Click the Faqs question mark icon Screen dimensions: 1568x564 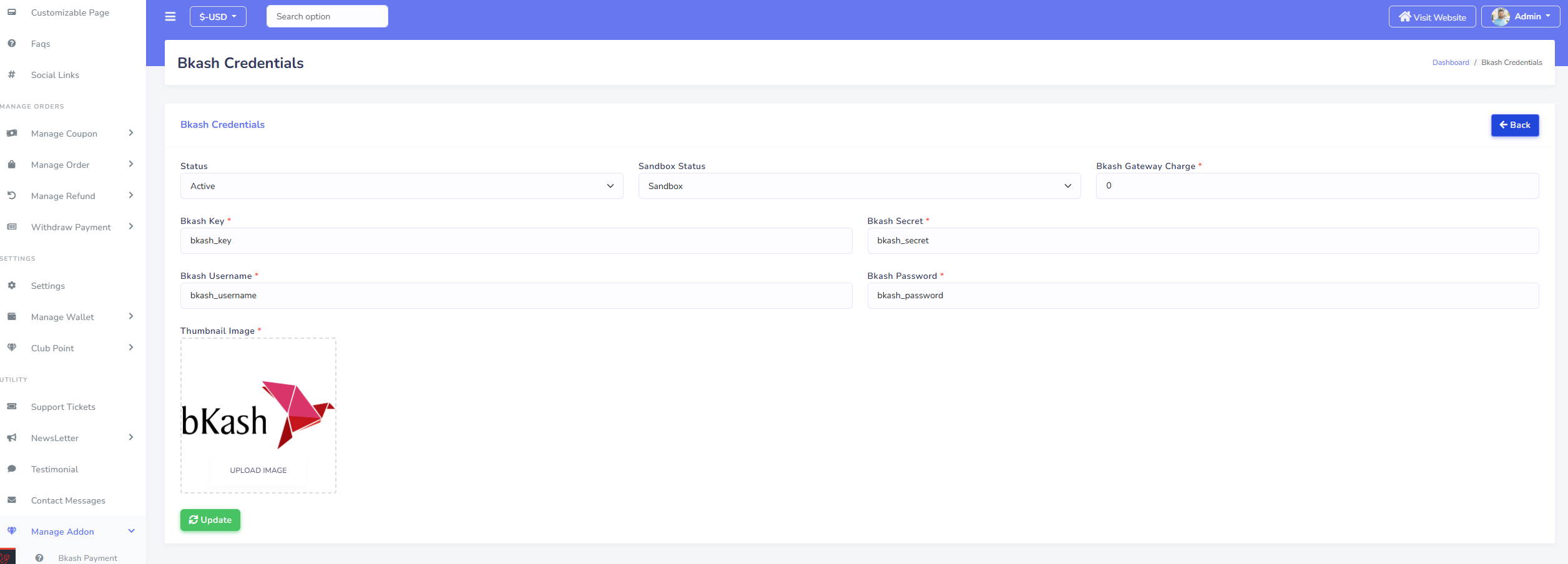[x=12, y=43]
